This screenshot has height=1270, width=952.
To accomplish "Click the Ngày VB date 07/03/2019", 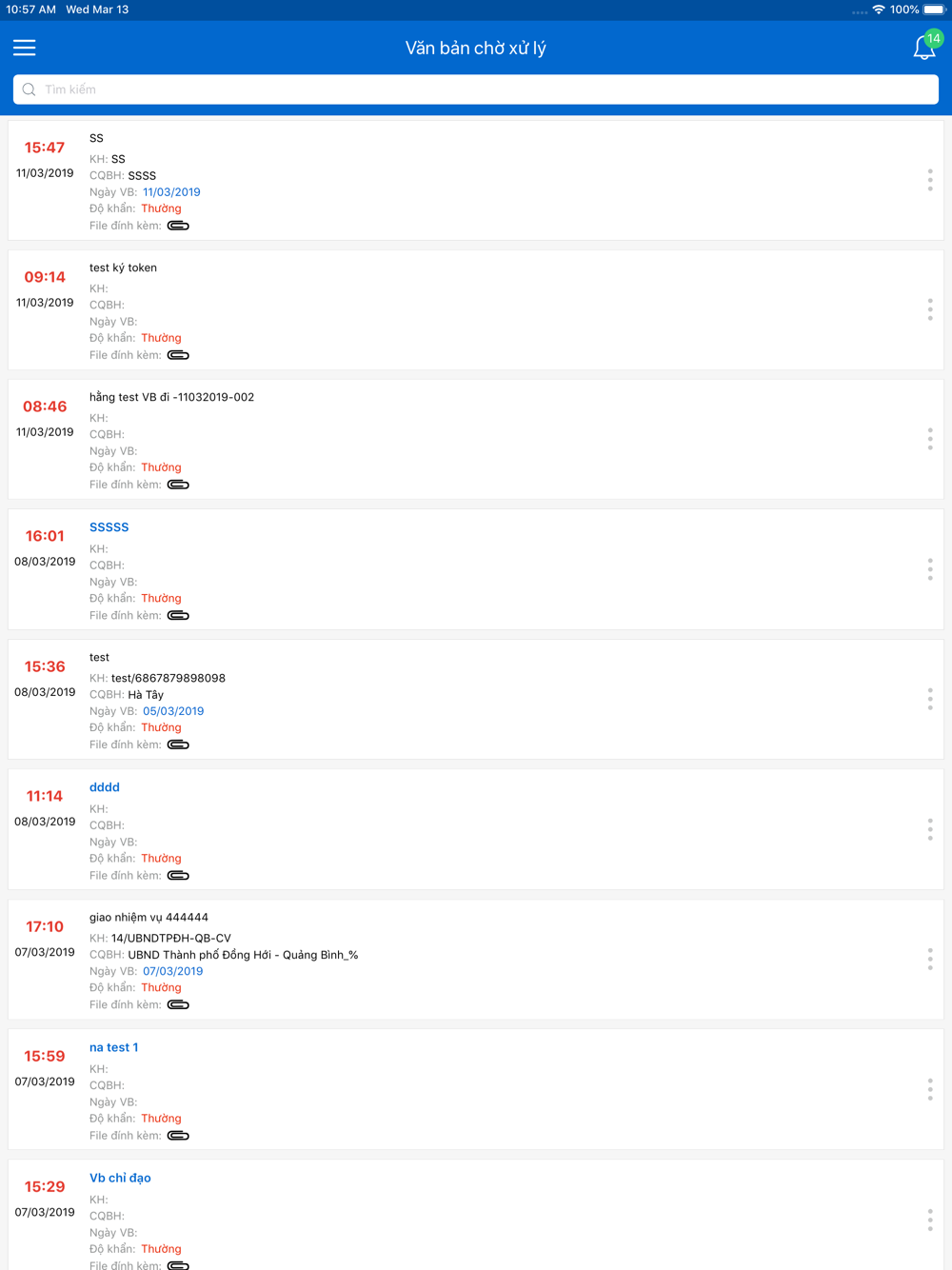I will tap(172, 971).
